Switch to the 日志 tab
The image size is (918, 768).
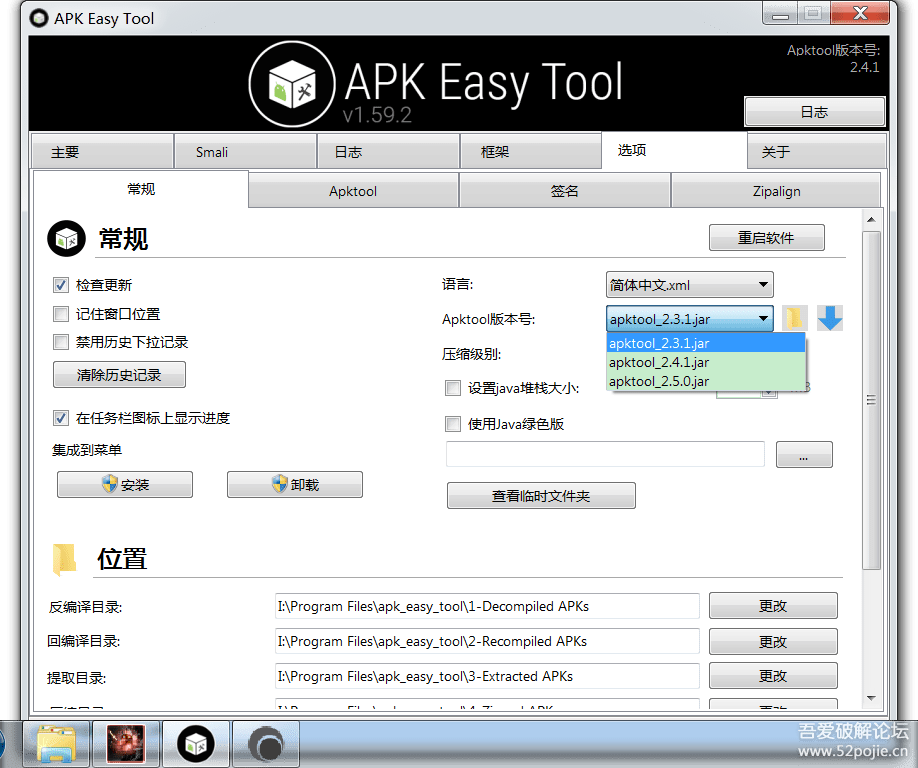388,152
